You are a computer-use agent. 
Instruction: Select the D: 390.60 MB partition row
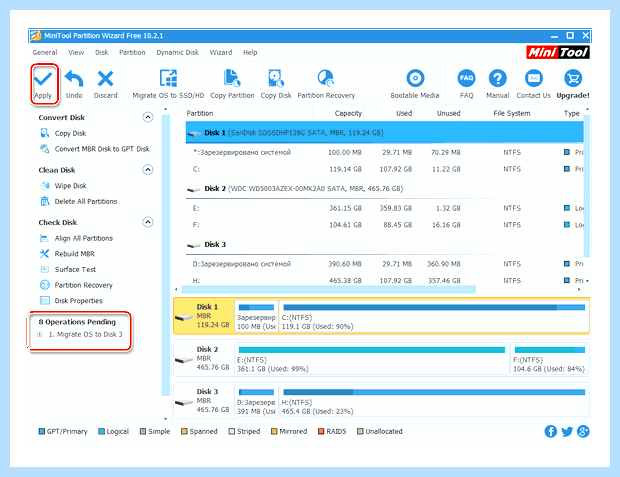click(x=384, y=264)
